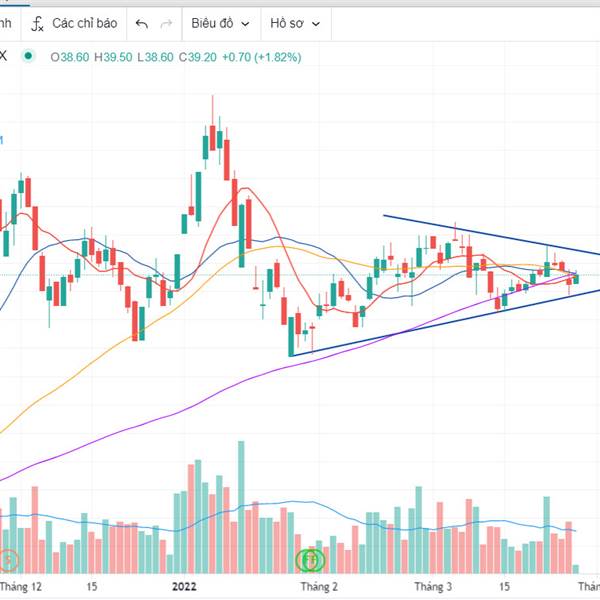Click the high value H39.50

(x=113, y=57)
